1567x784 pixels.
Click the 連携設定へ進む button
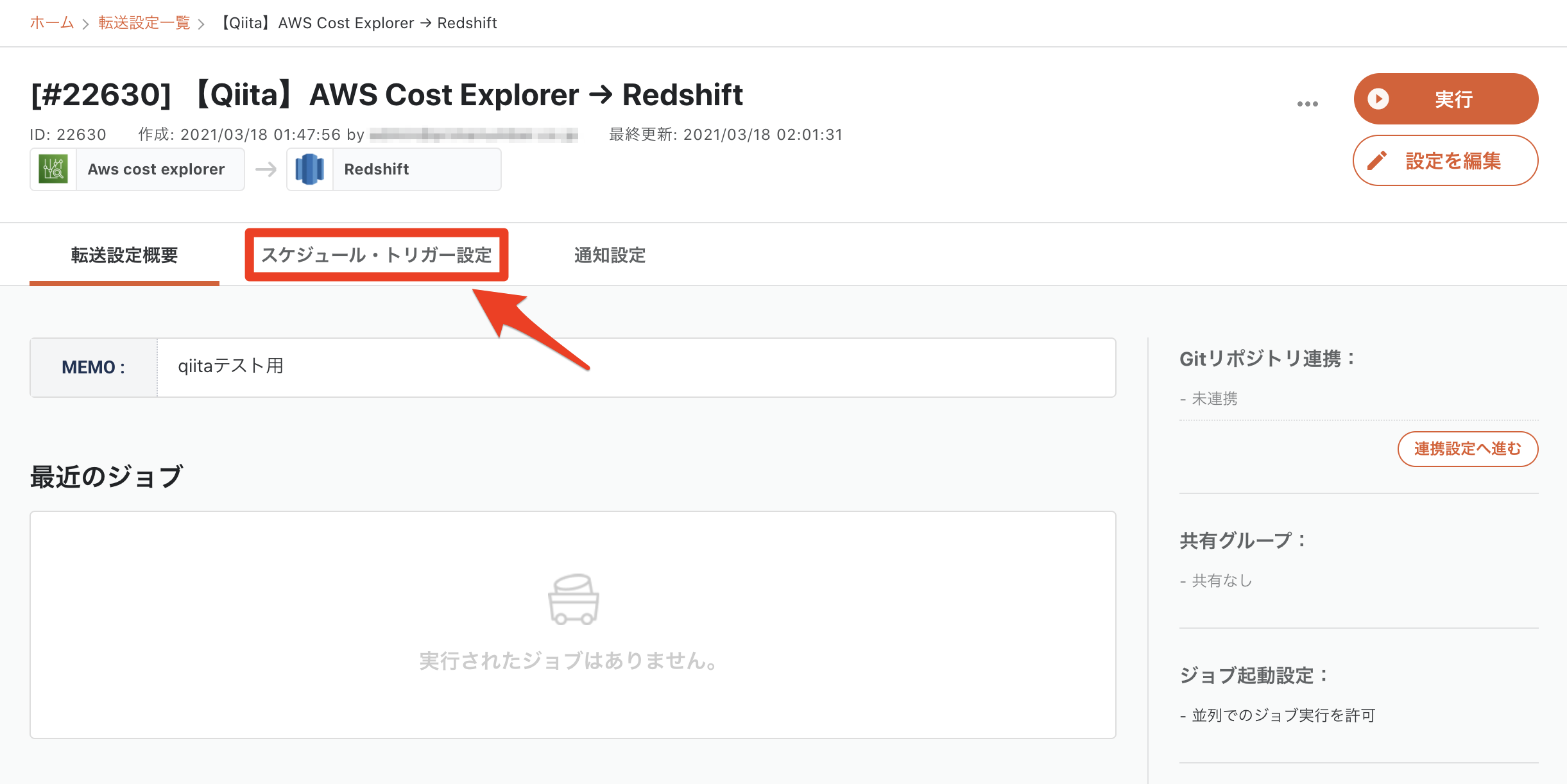coord(1468,449)
